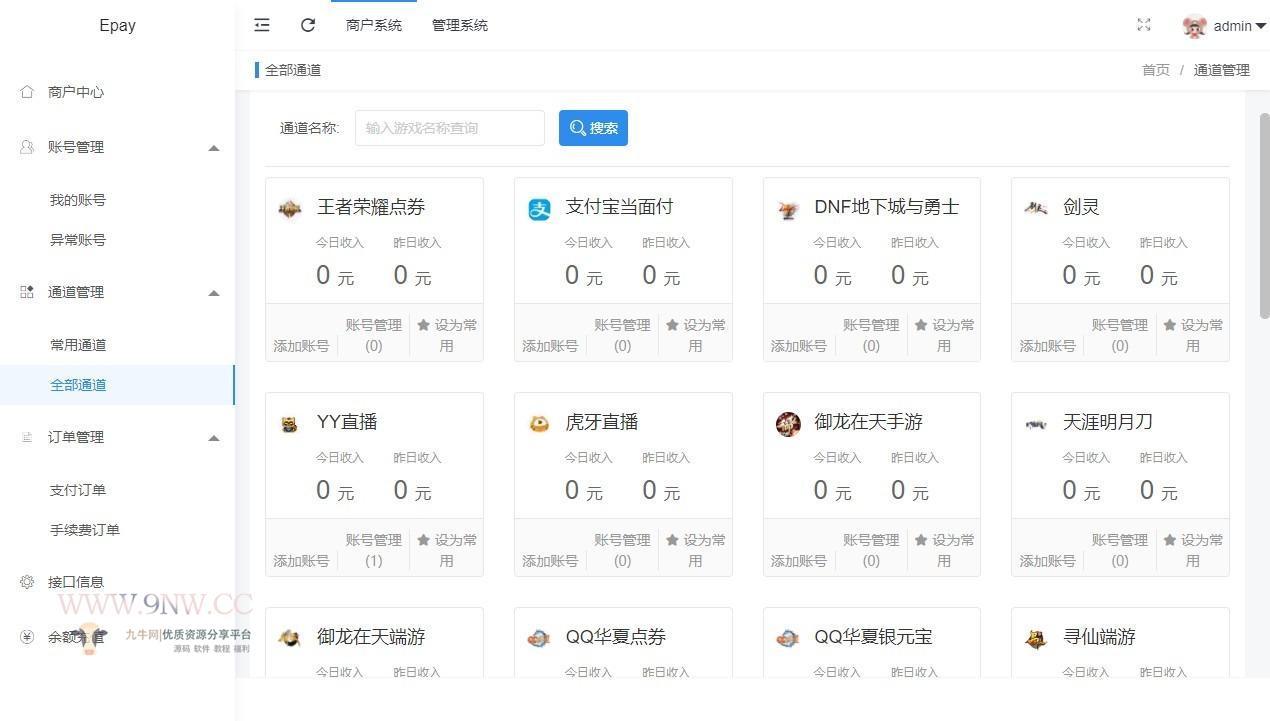Star YY直播 as a common channel
1270x721 pixels.
click(x=447, y=550)
